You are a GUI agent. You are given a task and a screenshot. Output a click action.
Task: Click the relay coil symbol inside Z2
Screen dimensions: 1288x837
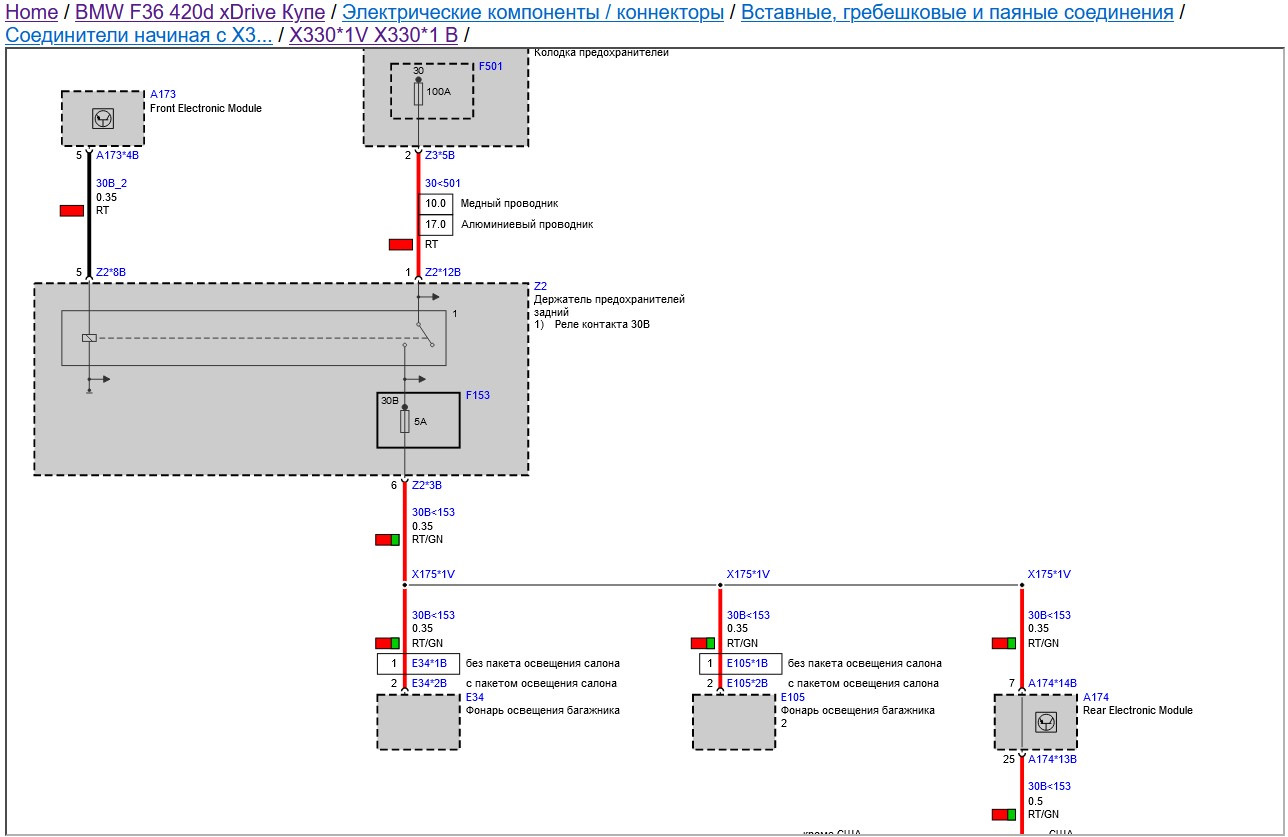(x=90, y=338)
